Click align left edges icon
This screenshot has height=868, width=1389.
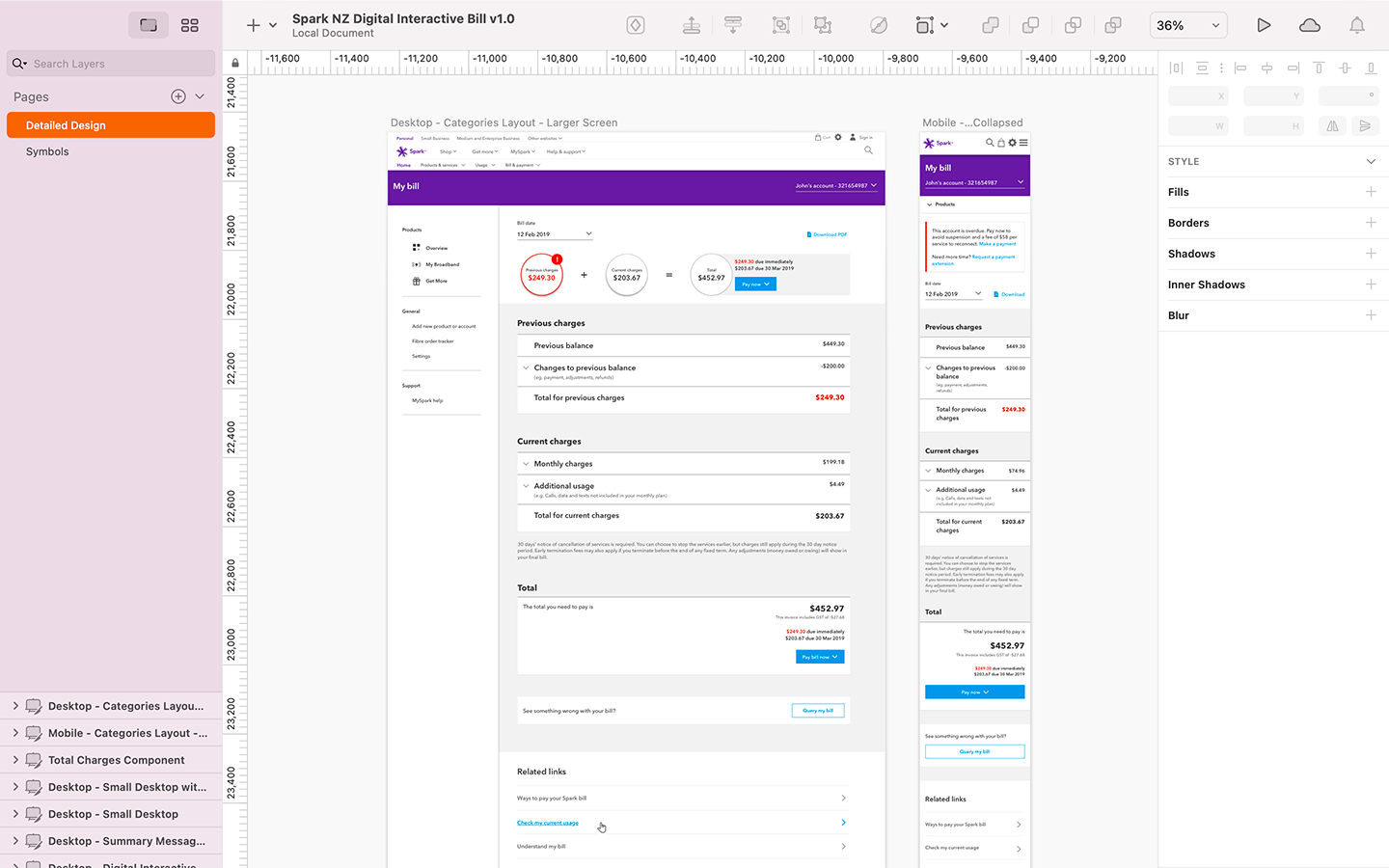(1240, 68)
